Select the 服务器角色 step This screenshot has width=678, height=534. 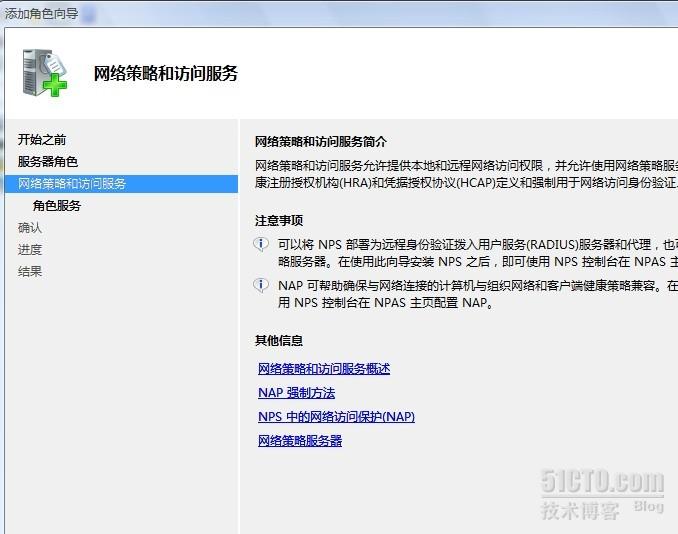(48, 161)
